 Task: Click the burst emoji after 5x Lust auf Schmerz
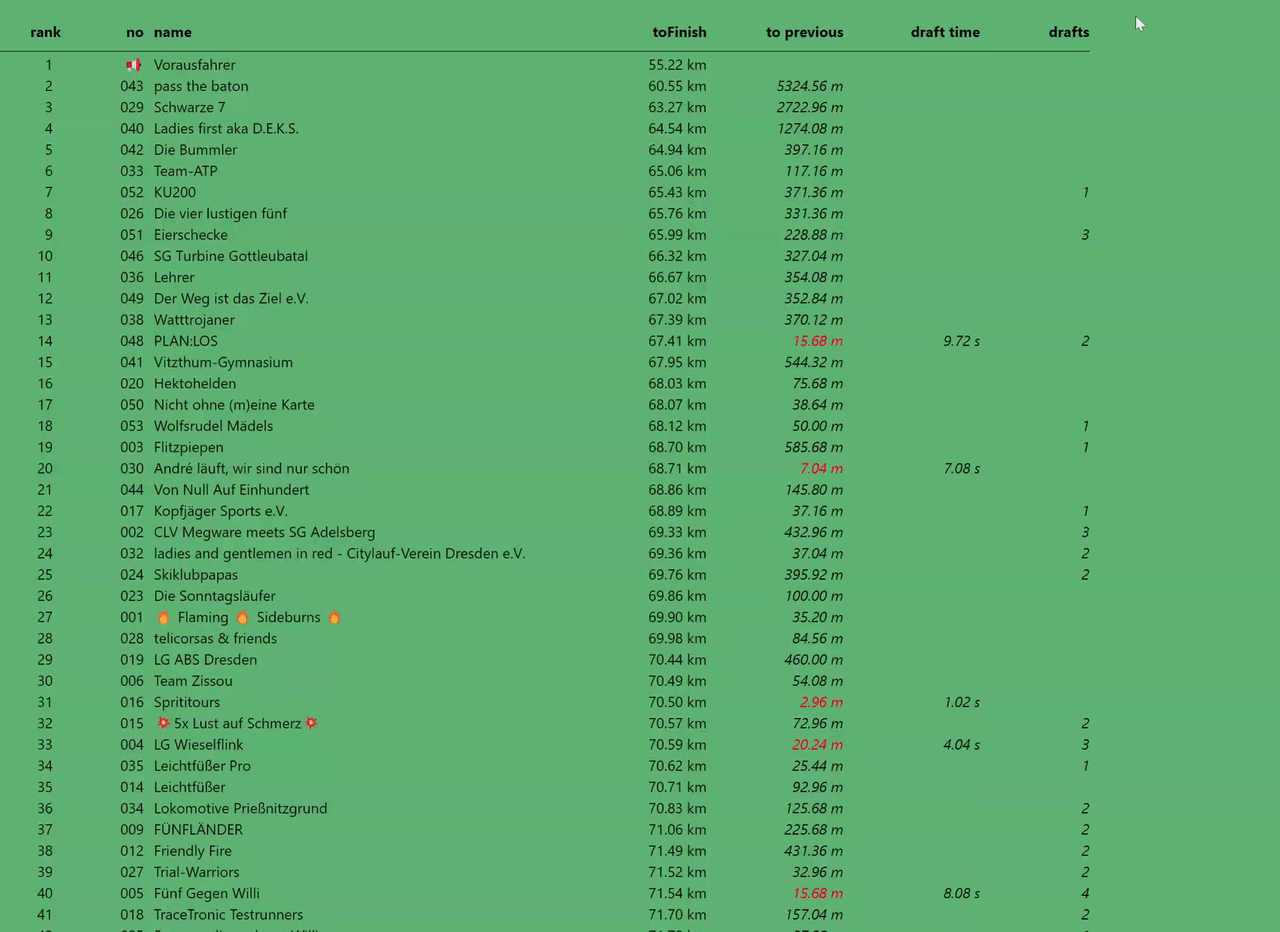click(x=311, y=724)
